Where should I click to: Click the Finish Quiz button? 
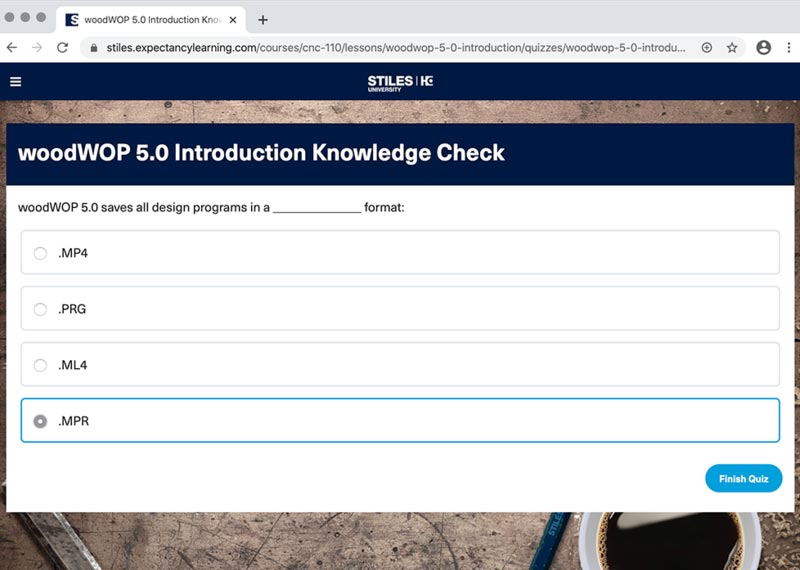[x=743, y=479]
